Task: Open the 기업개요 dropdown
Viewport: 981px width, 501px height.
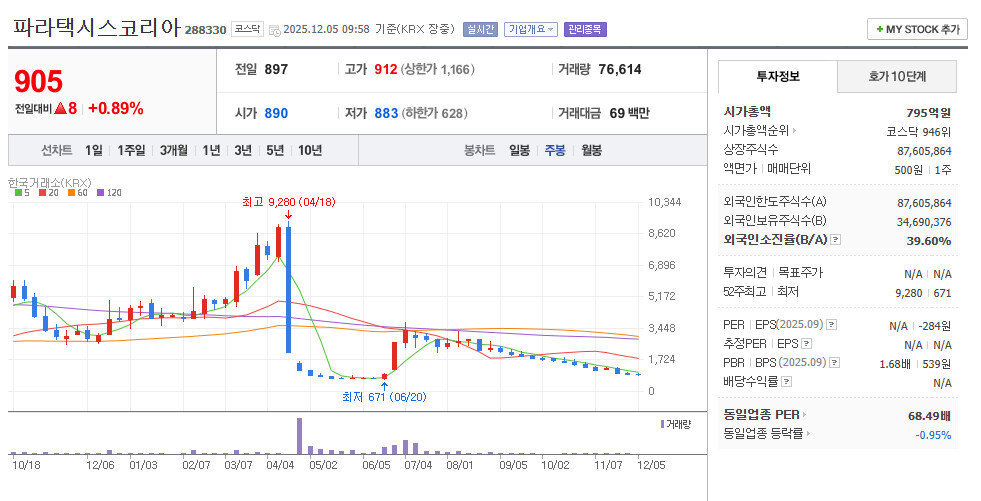Action: click(531, 29)
